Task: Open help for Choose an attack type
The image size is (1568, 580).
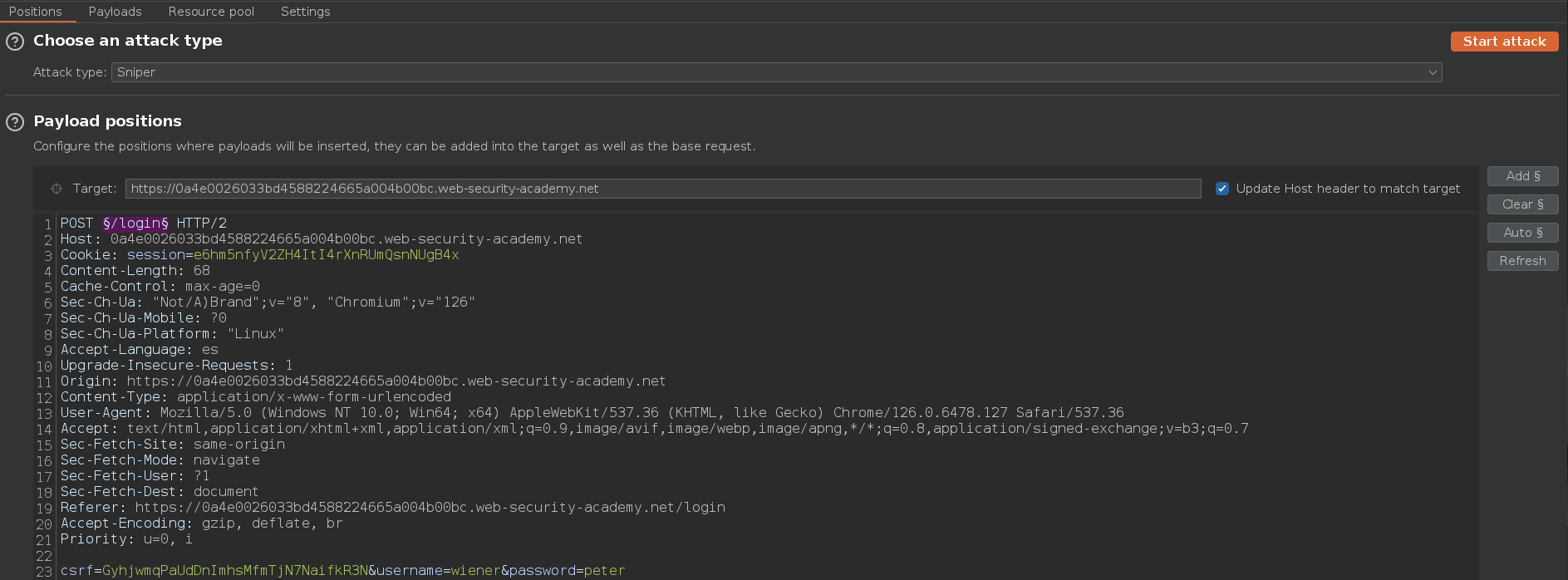Action: pos(15,42)
